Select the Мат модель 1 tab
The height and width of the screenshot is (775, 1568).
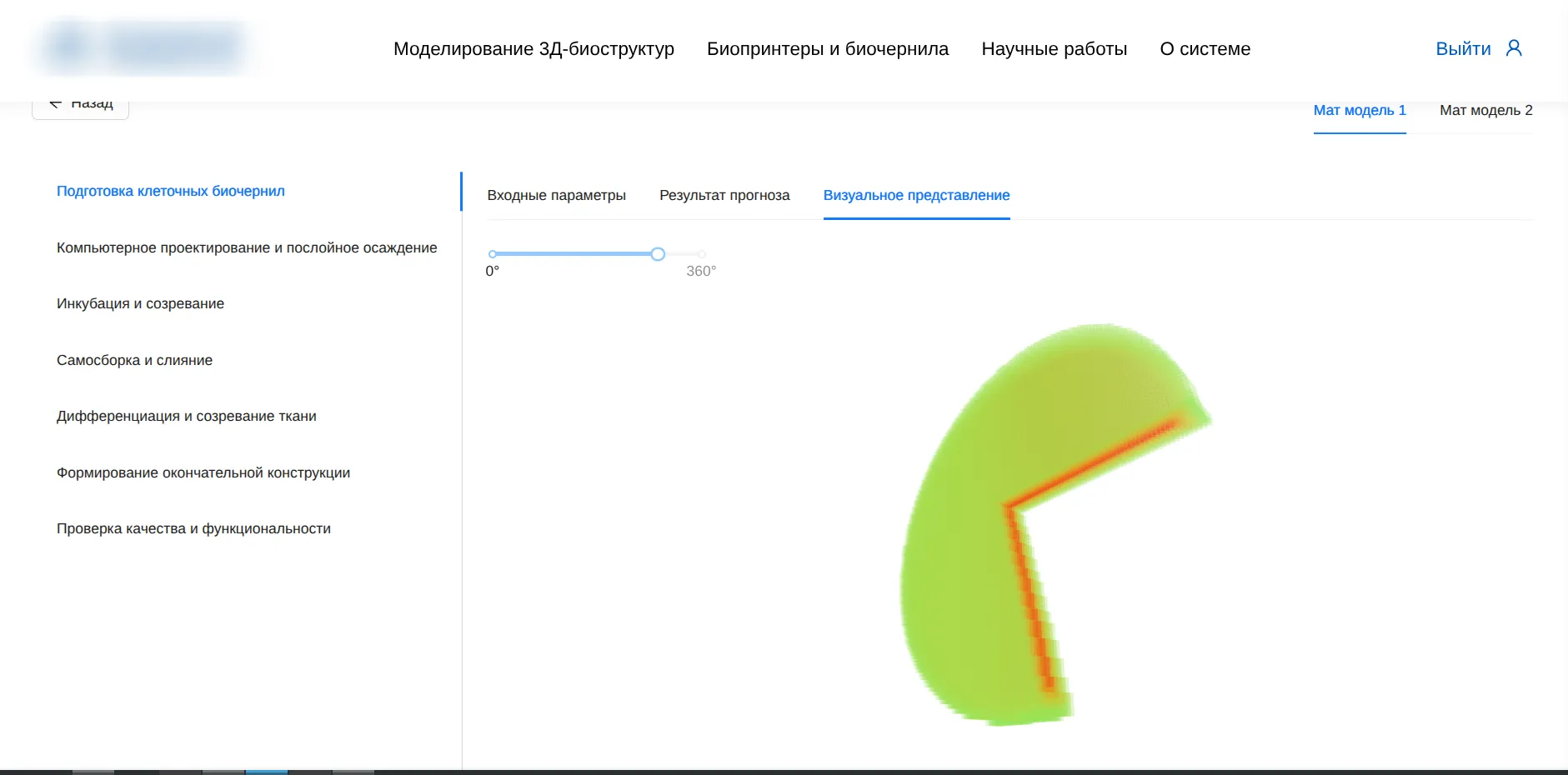click(x=1360, y=109)
